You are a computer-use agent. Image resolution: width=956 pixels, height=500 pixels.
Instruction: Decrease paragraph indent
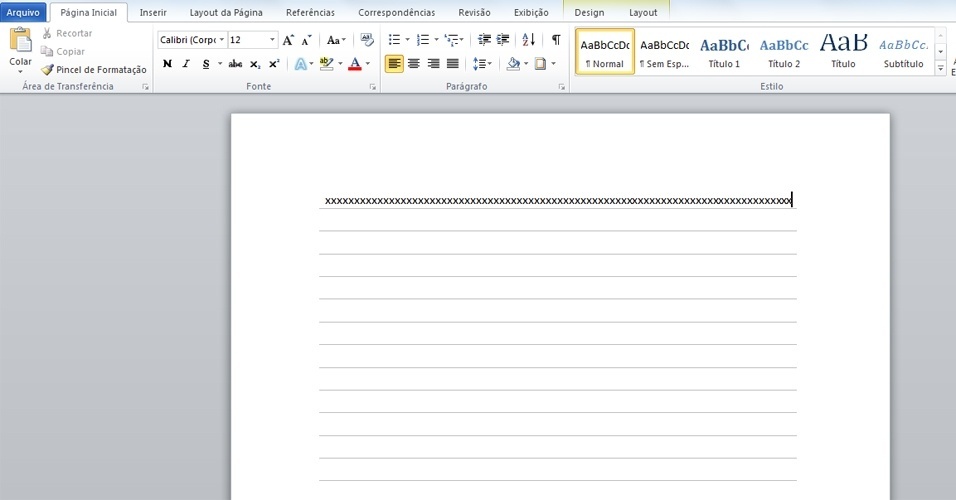[x=484, y=40]
